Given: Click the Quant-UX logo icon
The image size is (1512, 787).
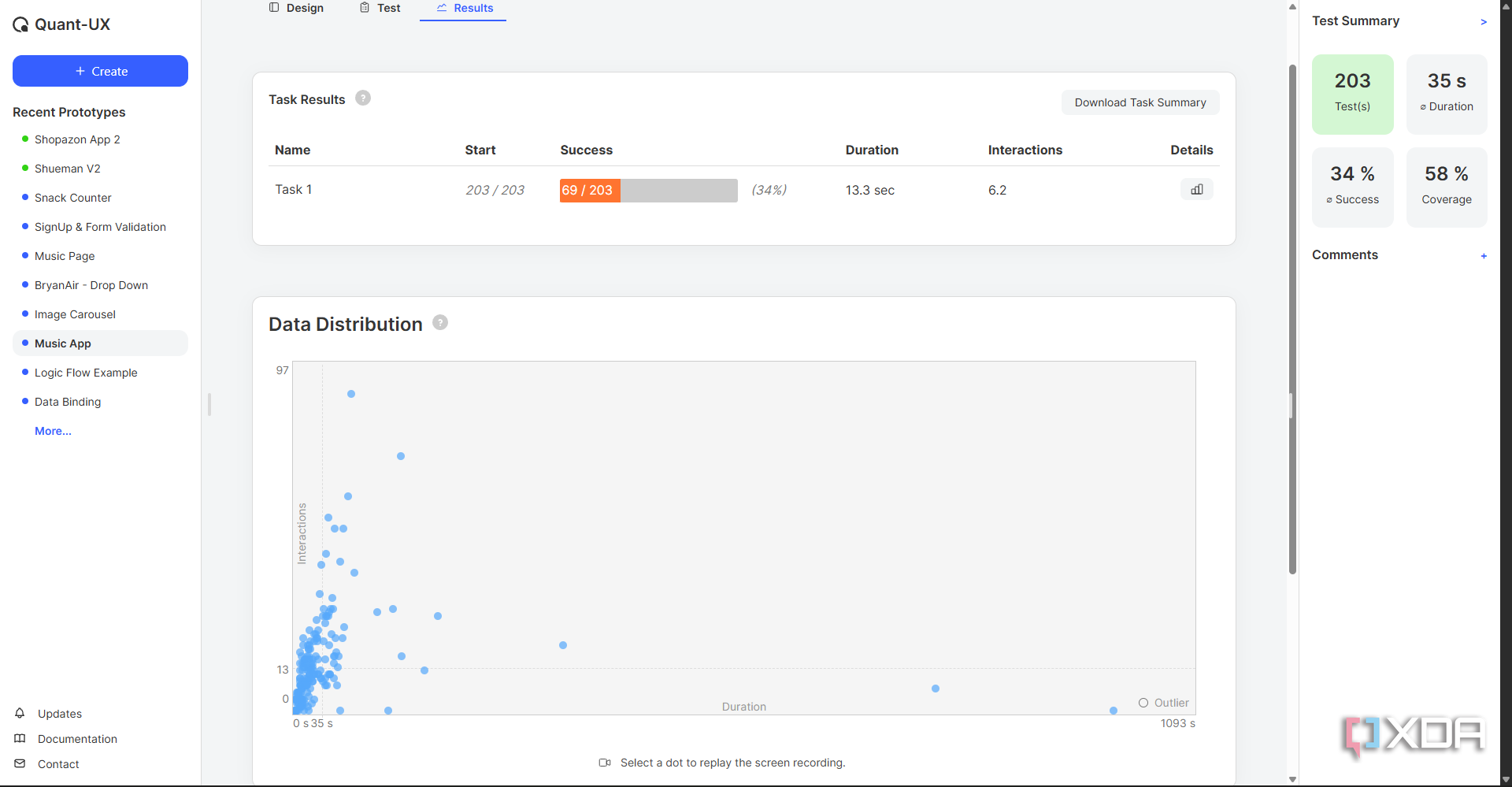Looking at the screenshot, I should (x=20, y=24).
